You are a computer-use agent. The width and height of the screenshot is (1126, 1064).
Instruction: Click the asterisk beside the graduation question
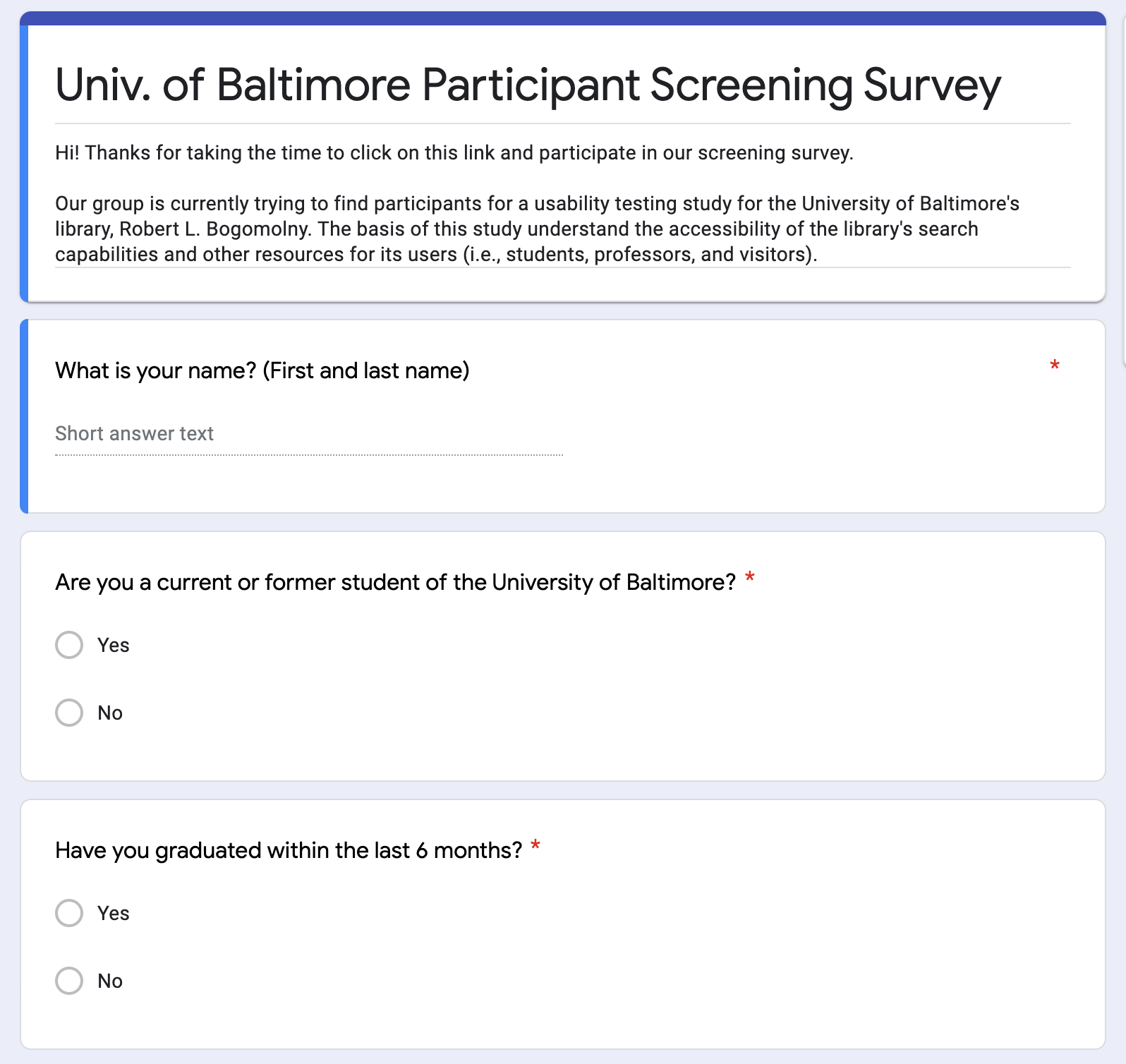(x=535, y=846)
